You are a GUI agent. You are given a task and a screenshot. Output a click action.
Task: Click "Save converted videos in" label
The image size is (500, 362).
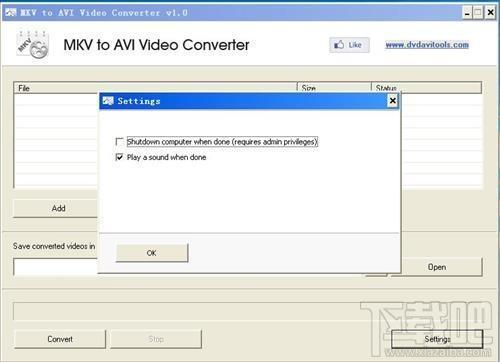click(x=54, y=246)
